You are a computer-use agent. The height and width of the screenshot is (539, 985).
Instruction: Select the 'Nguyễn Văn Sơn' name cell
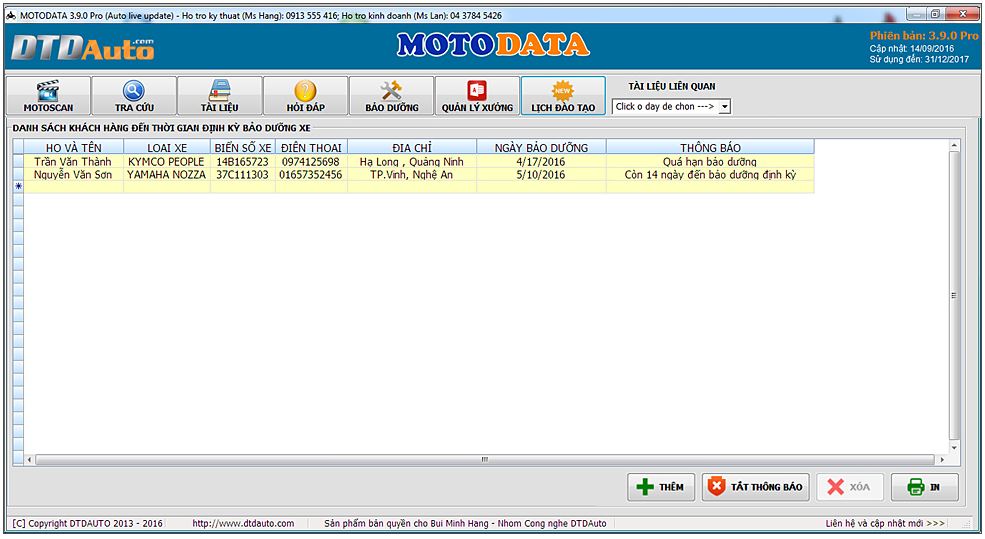coord(73,175)
